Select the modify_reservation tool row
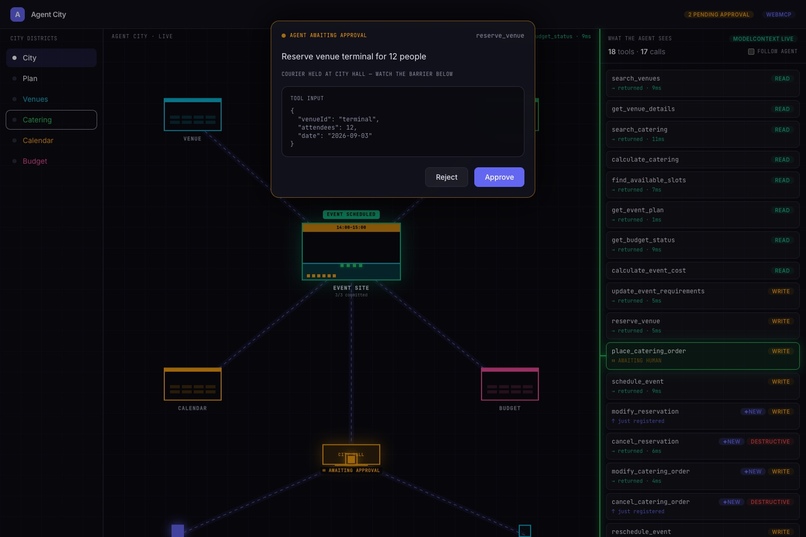 (702, 416)
